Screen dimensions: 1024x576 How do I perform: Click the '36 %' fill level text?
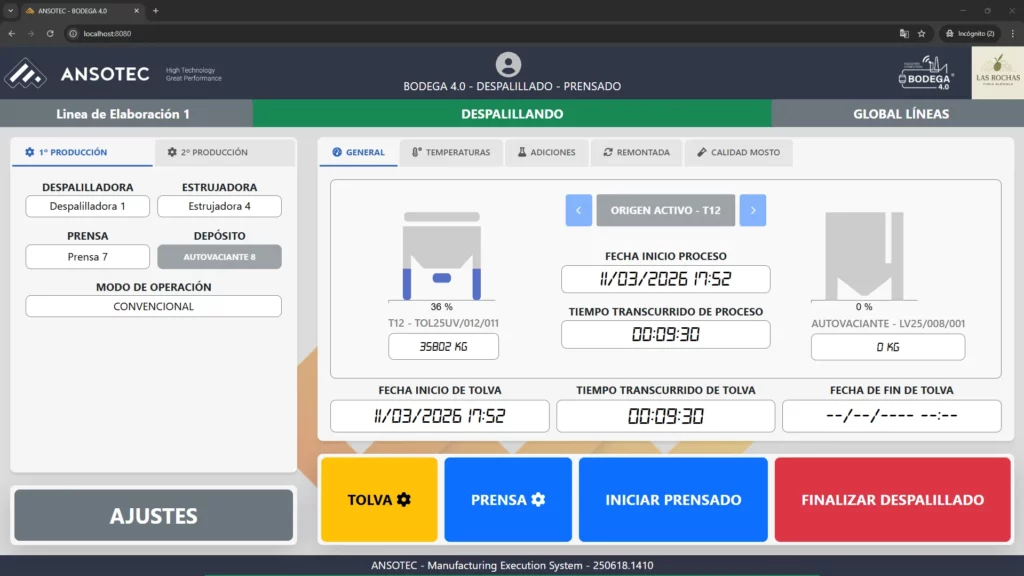441,306
